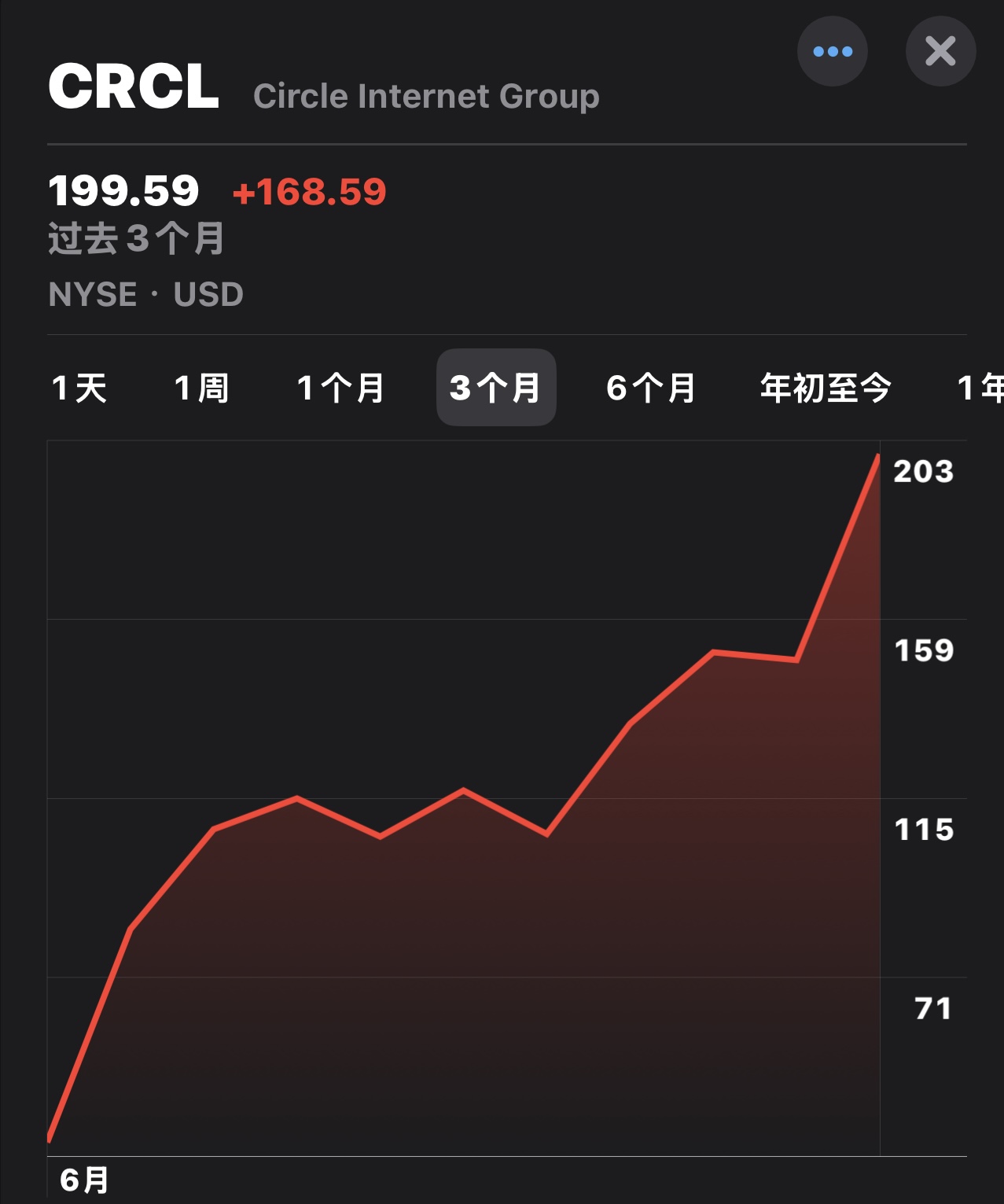Tap the 过去3个月 period label

[137, 238]
